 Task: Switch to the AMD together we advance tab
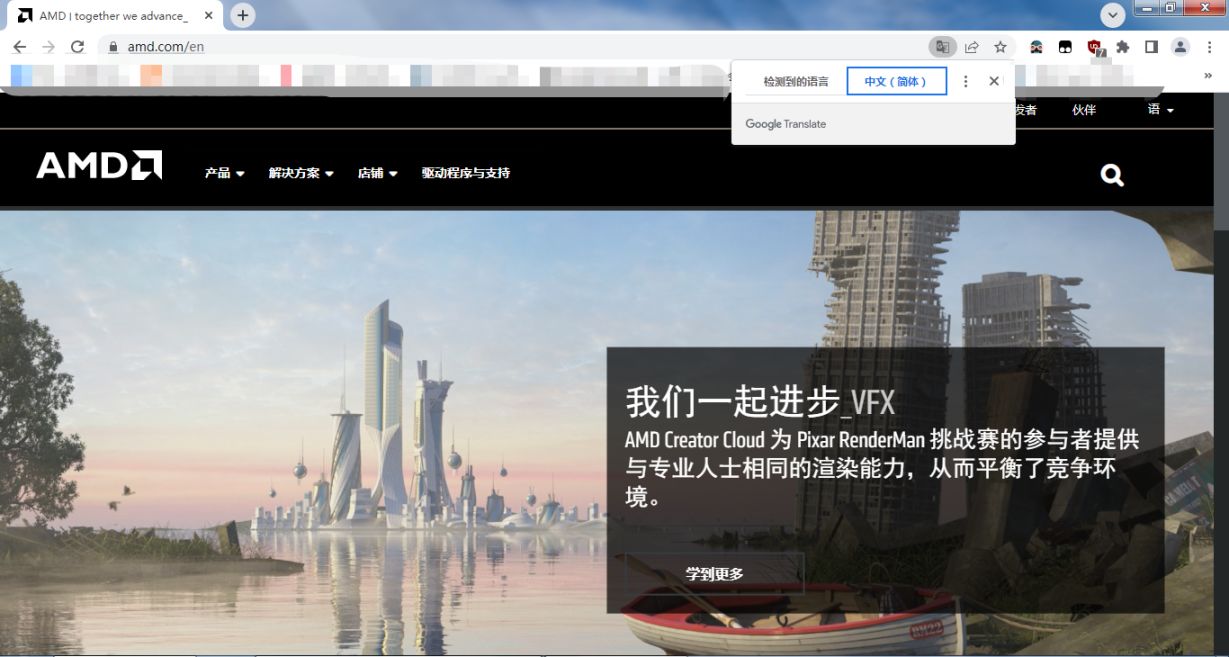coord(115,16)
